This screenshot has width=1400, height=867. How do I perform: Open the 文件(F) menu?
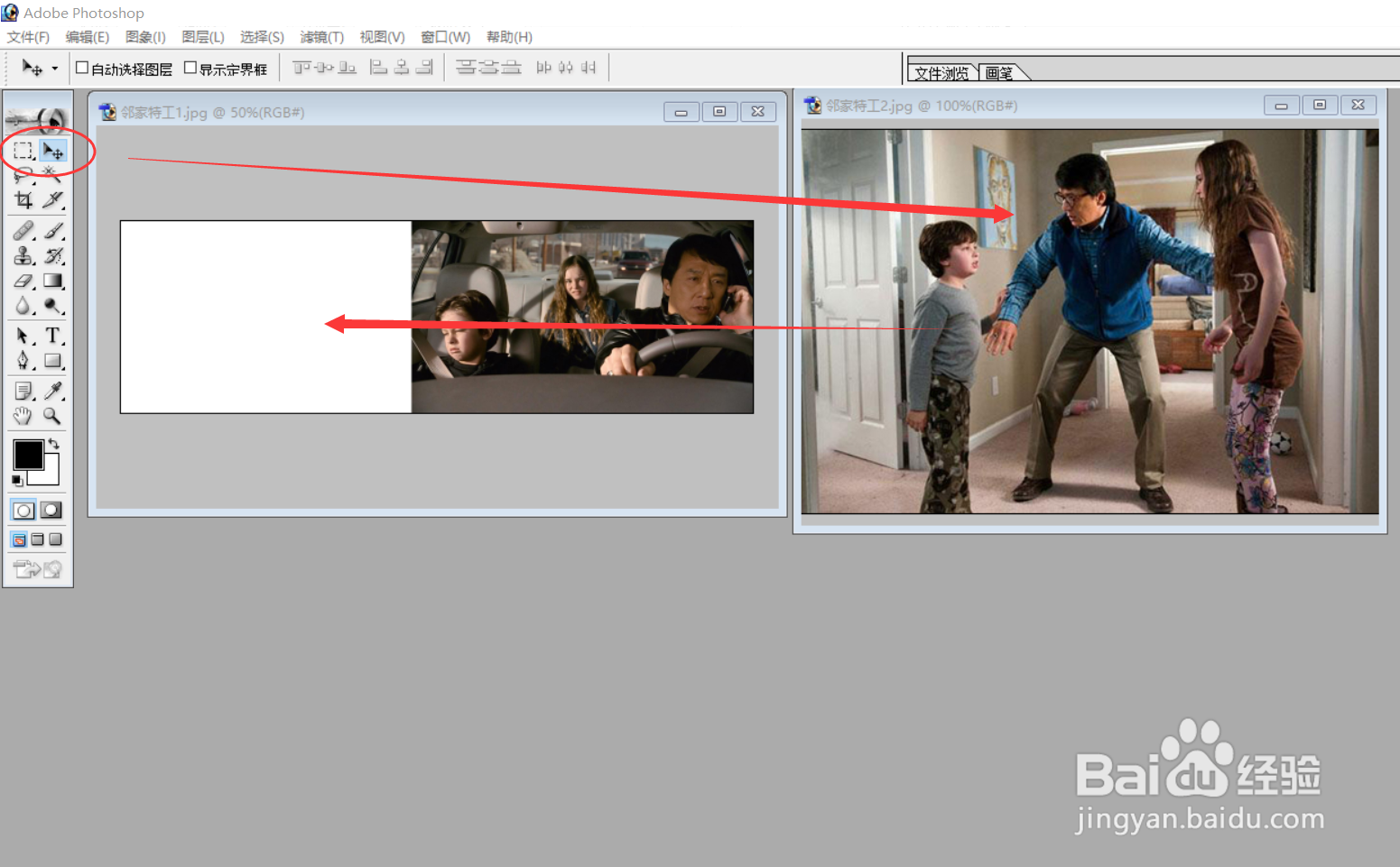[x=28, y=37]
